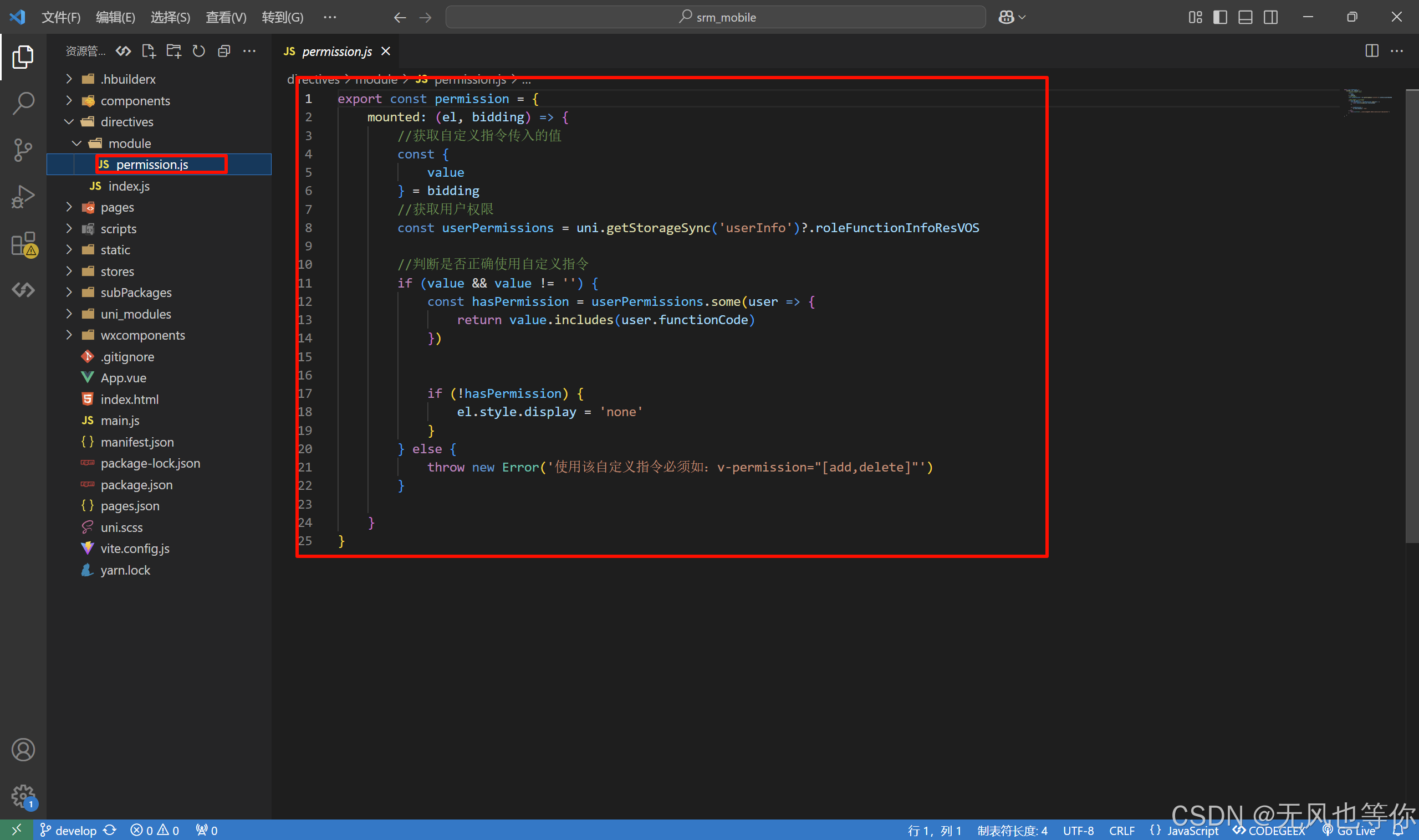
Task: Click the editor vertical scrollbar
Action: click(x=1412, y=316)
